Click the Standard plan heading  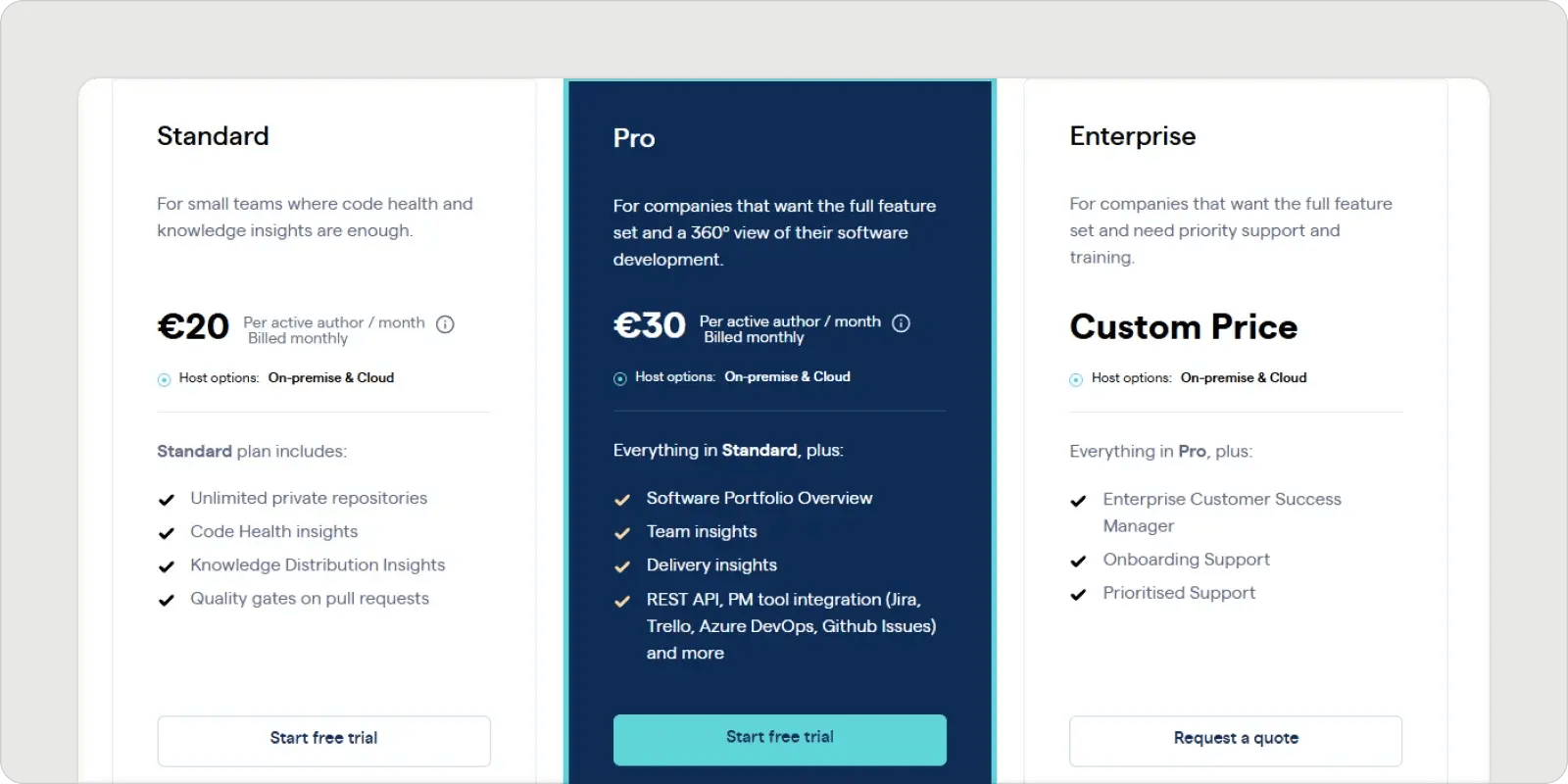click(x=213, y=136)
